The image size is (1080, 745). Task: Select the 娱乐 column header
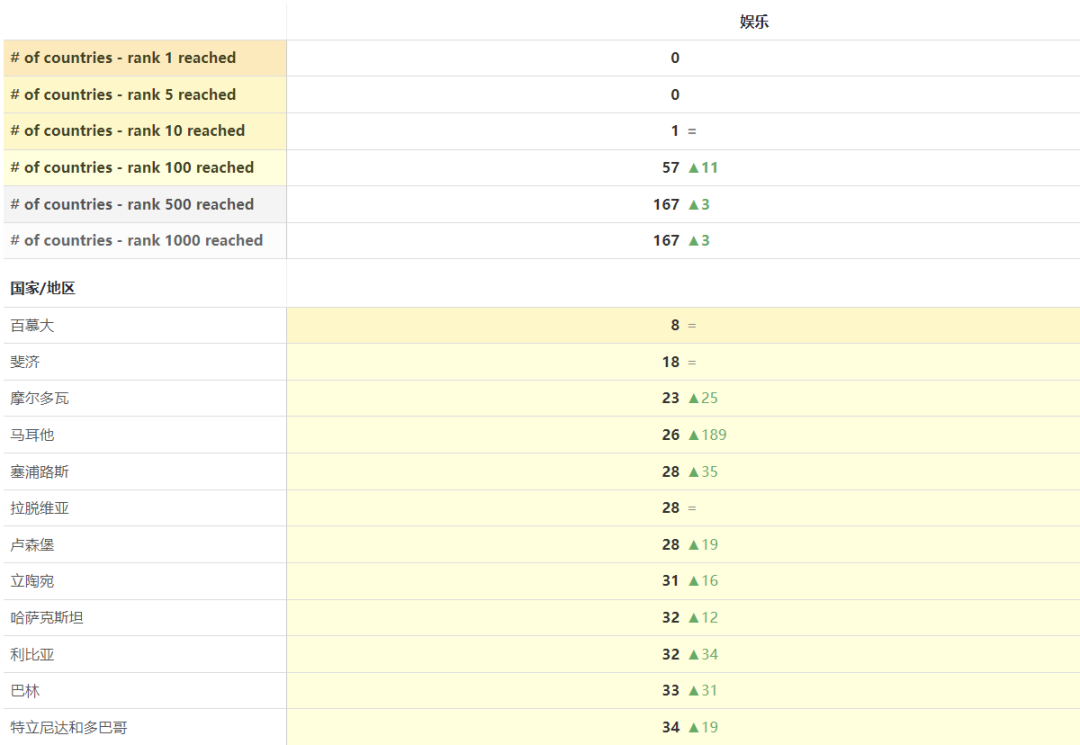pyautogui.click(x=754, y=21)
